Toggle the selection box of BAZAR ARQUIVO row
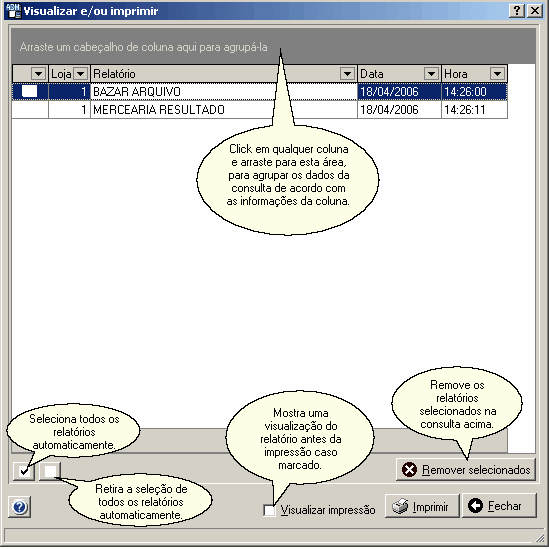Image resolution: width=549 pixels, height=549 pixels. [29, 92]
